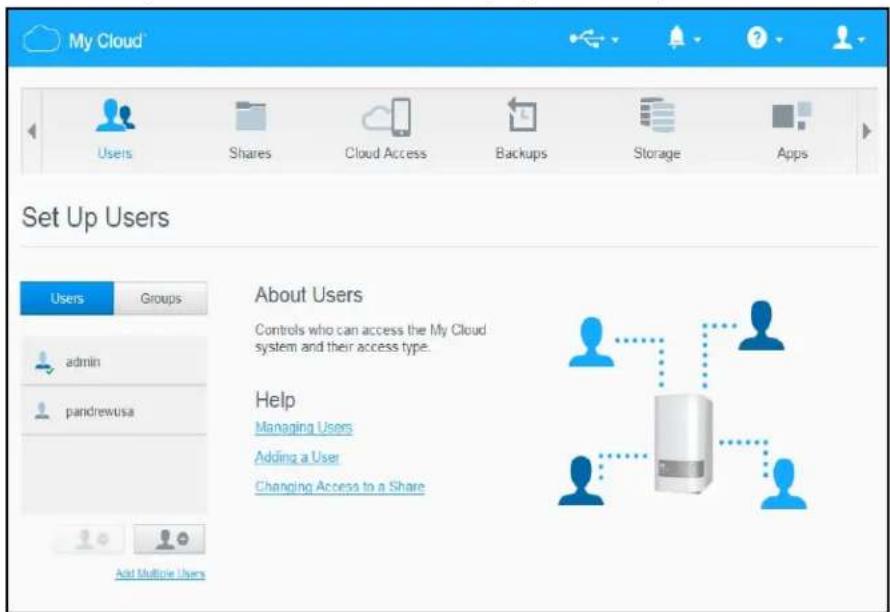Open the USB devices icon in header
The image size is (890, 612).
tap(587, 39)
